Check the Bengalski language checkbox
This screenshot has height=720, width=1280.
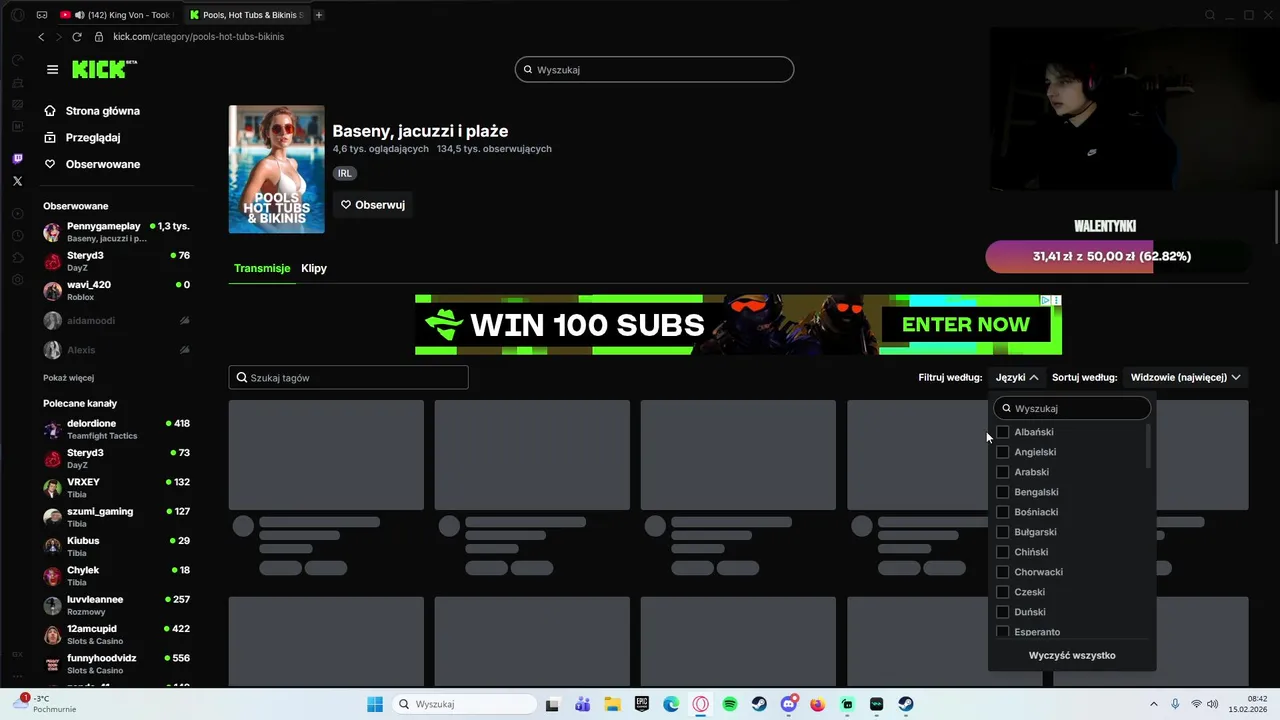[1003, 492]
